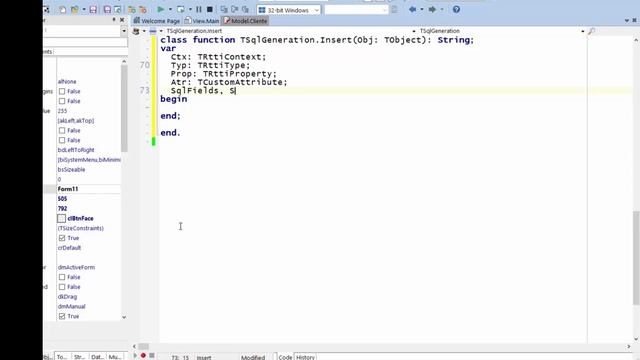This screenshot has width=640, height=360.
Task: Click the bsSizeable property value
Action: point(71,169)
